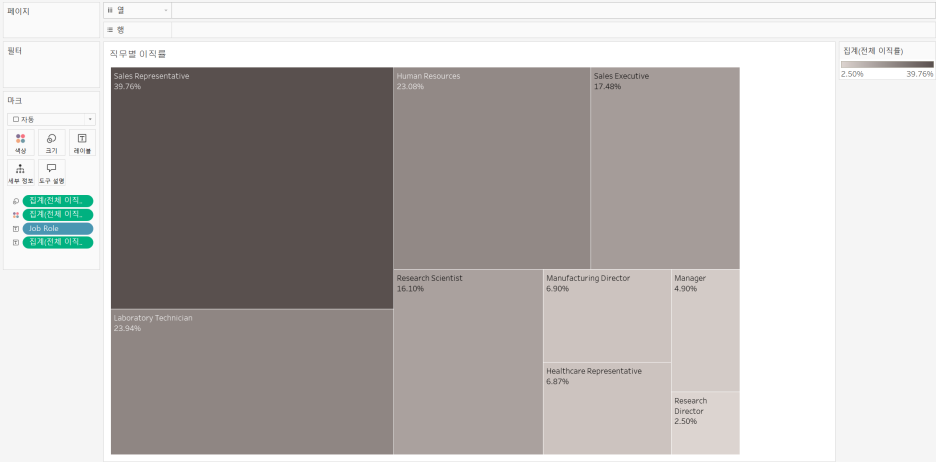Viewport: 936px width, 462px height.
Task: Click the color dots icon beside the second green pill
Action: point(16,215)
